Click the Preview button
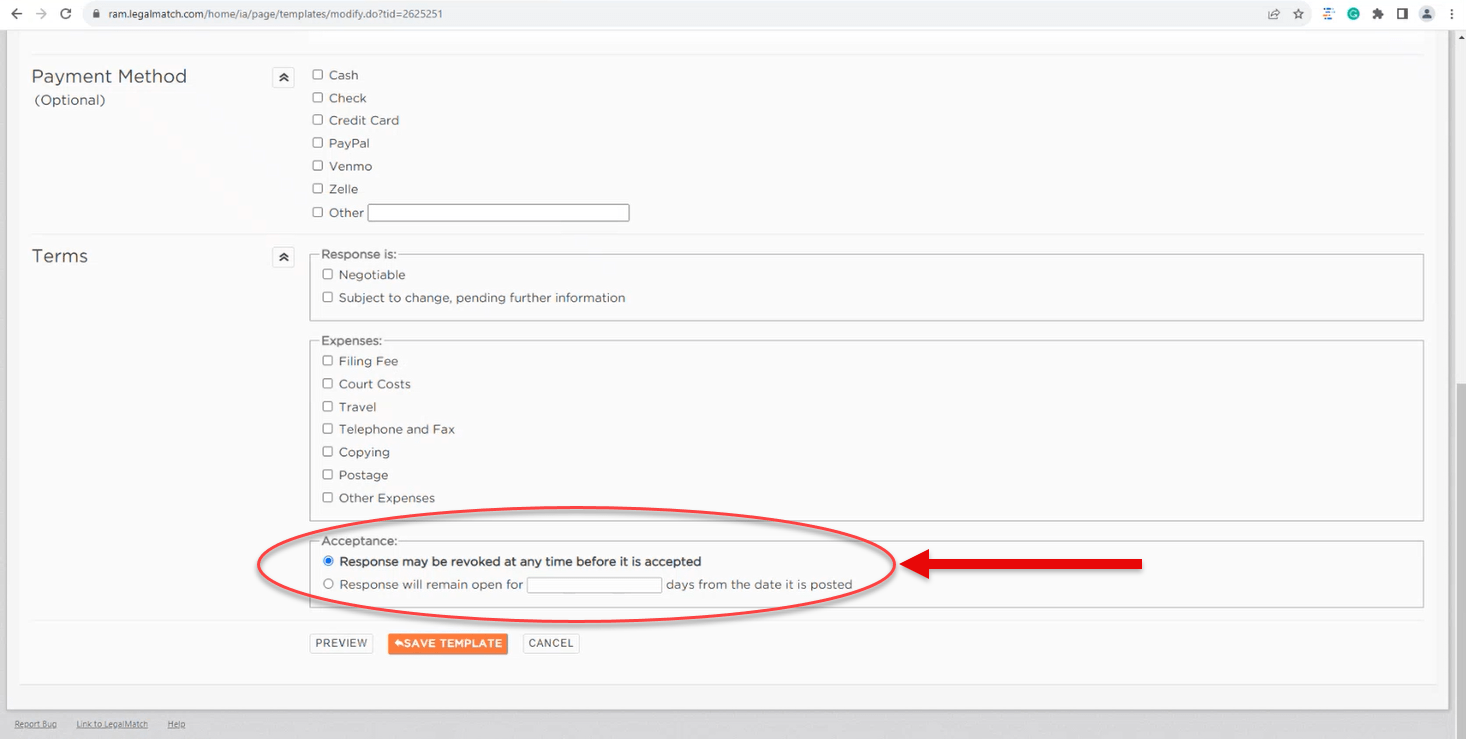Screen dimensions: 1466x739 click(341, 643)
